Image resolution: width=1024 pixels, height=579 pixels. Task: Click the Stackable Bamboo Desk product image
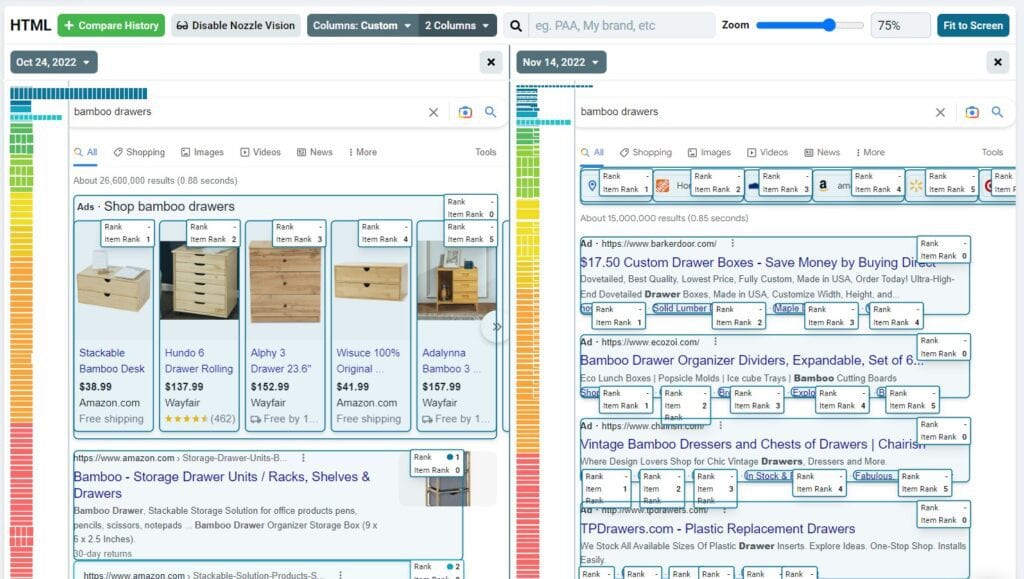pos(114,281)
